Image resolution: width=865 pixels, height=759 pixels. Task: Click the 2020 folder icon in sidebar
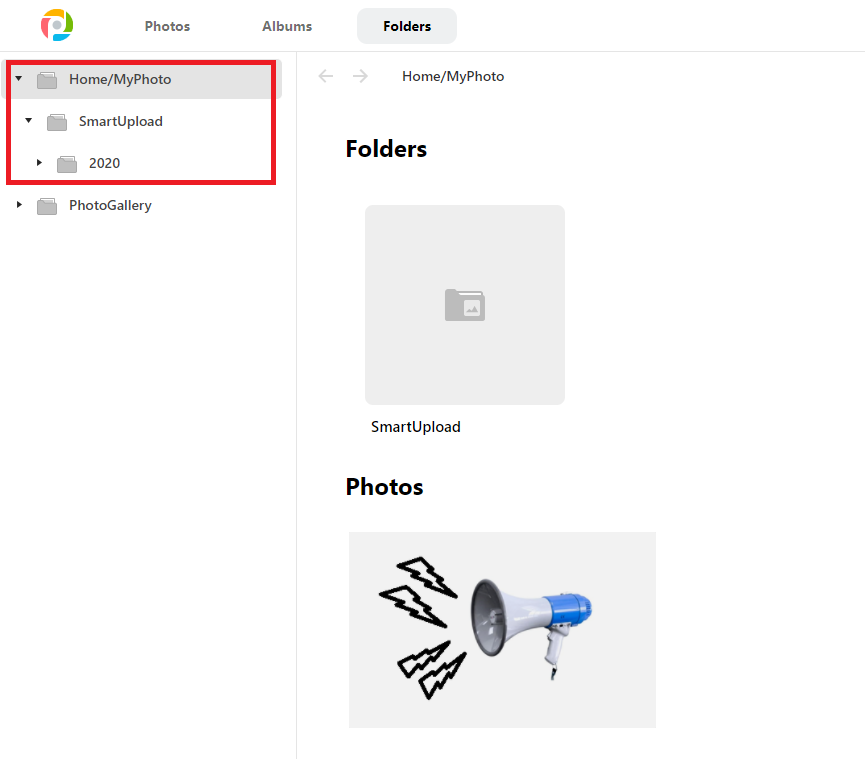point(67,164)
